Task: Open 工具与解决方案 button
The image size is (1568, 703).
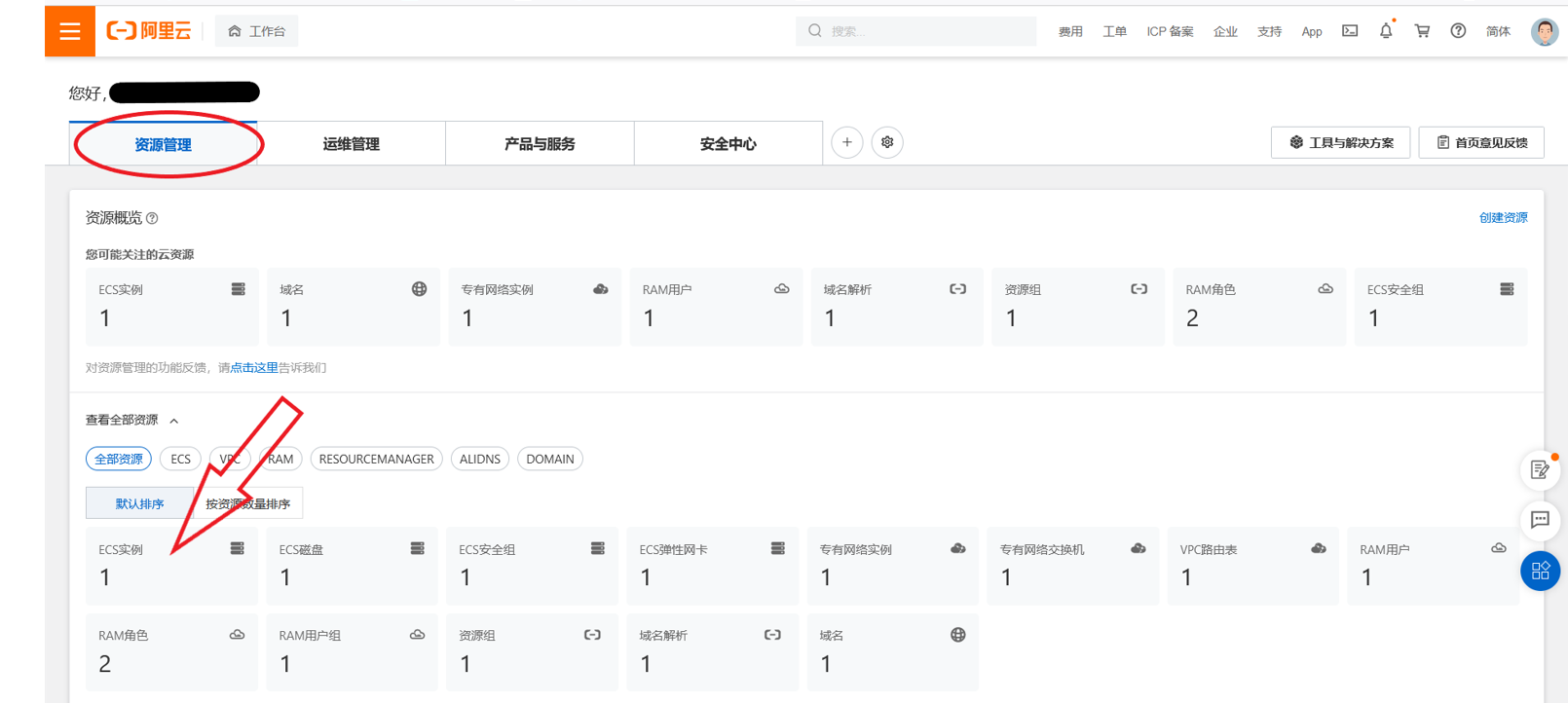Action: [1340, 142]
